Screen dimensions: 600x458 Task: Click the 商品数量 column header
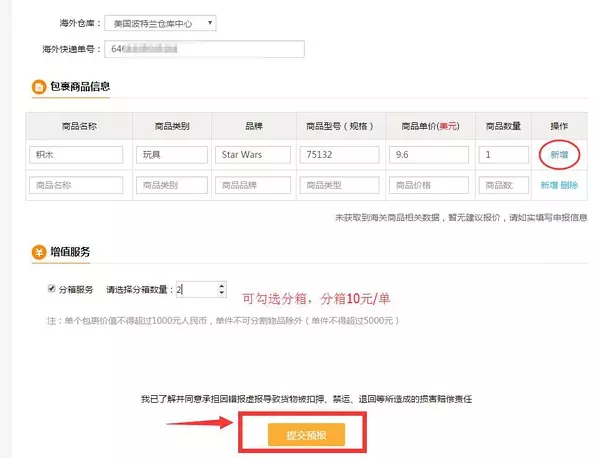[x=503, y=126]
